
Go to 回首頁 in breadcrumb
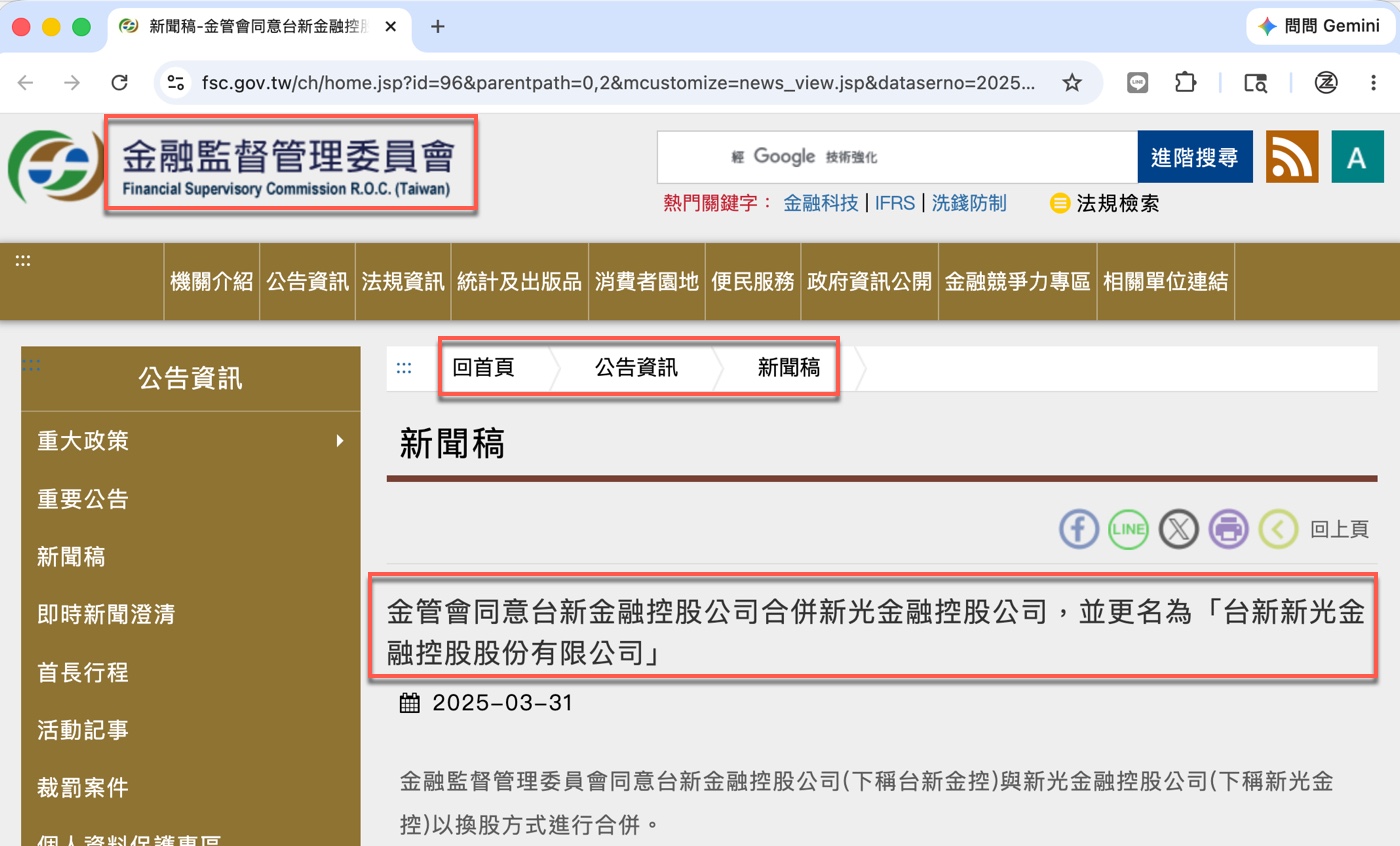pyautogui.click(x=484, y=368)
